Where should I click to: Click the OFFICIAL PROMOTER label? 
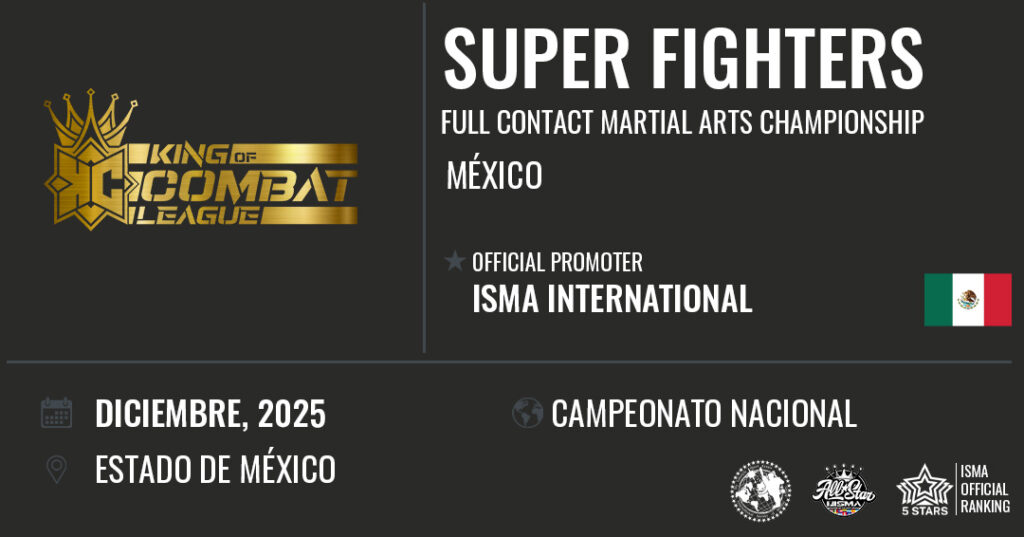557,263
